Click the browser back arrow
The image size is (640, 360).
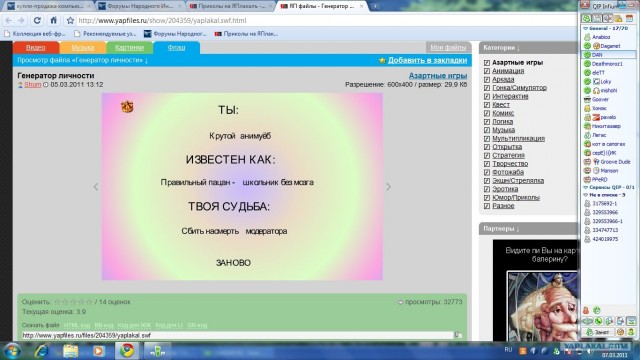pyautogui.click(x=9, y=20)
